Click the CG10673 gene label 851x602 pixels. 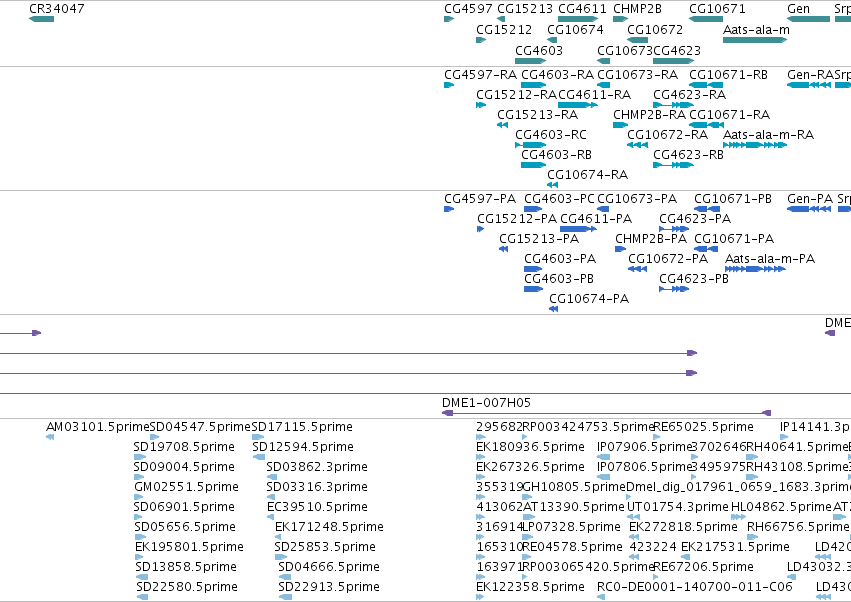(625, 50)
